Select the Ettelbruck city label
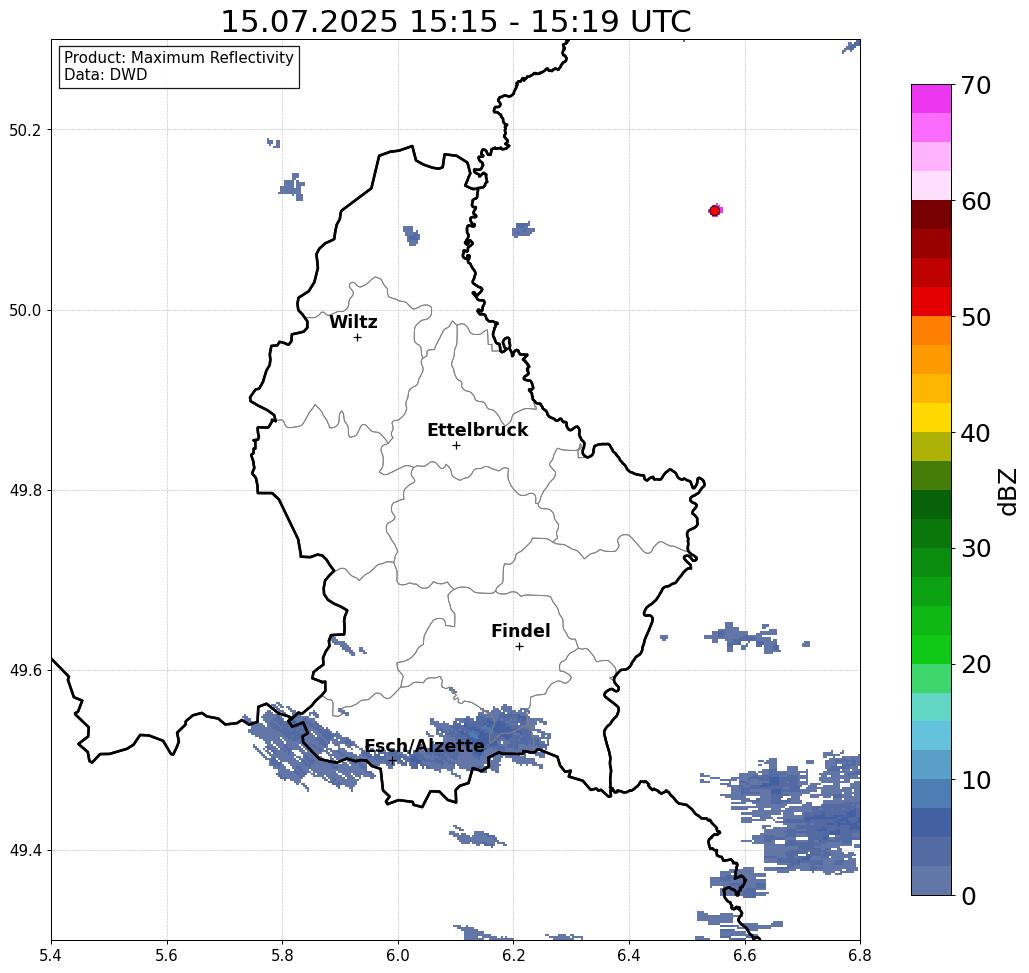Viewport: 1029px width, 973px height. point(478,430)
